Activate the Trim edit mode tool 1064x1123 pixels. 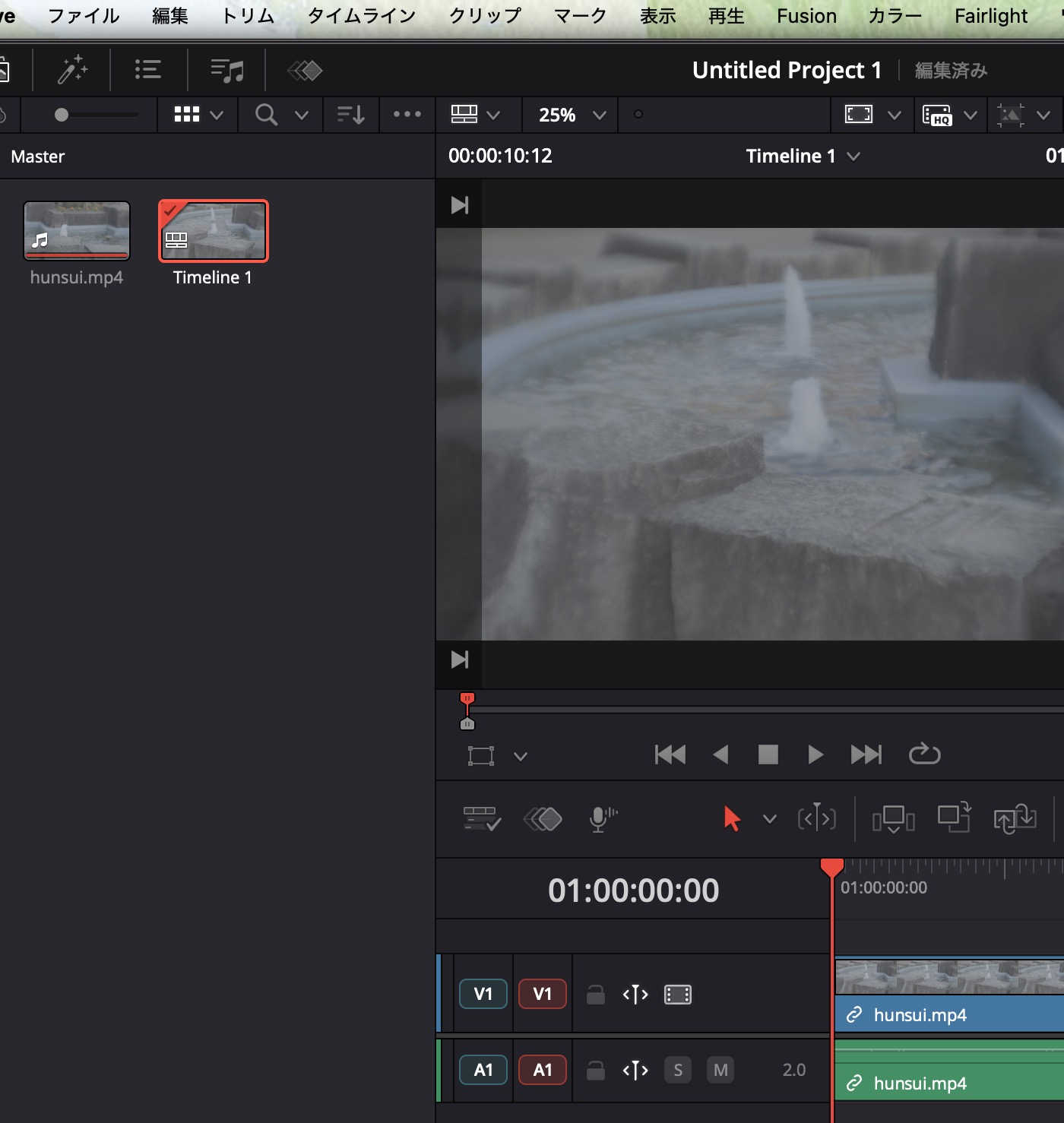coord(816,818)
